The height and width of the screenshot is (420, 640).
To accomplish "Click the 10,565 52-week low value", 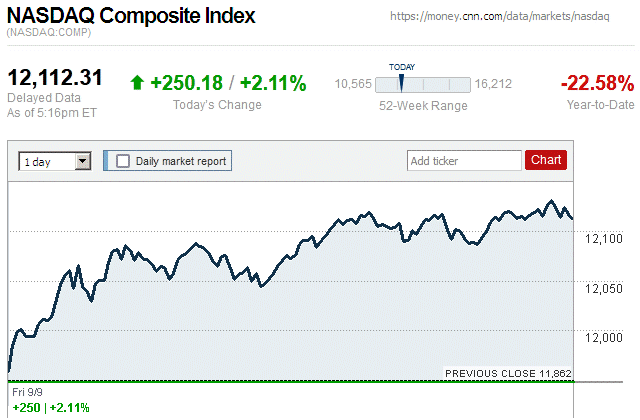I will [x=353, y=83].
